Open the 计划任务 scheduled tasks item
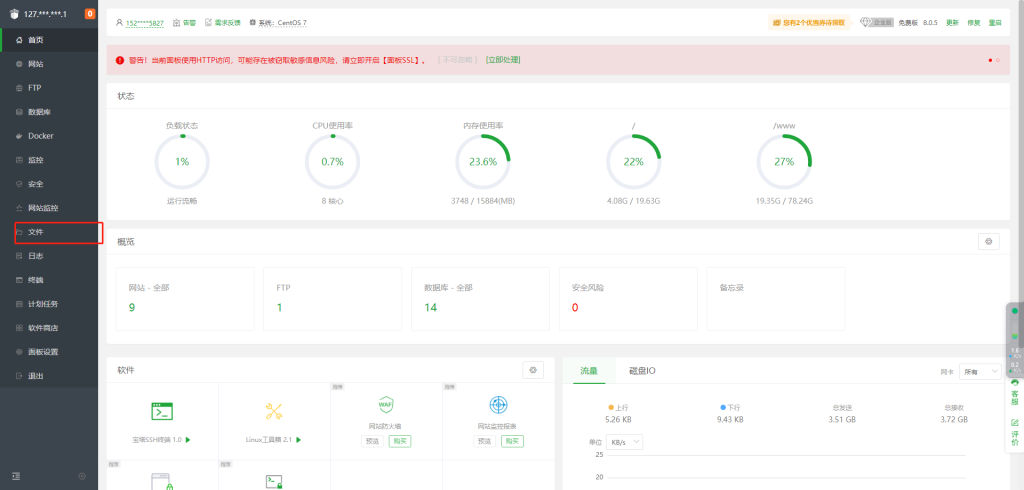The height and width of the screenshot is (490, 1024). [49, 304]
